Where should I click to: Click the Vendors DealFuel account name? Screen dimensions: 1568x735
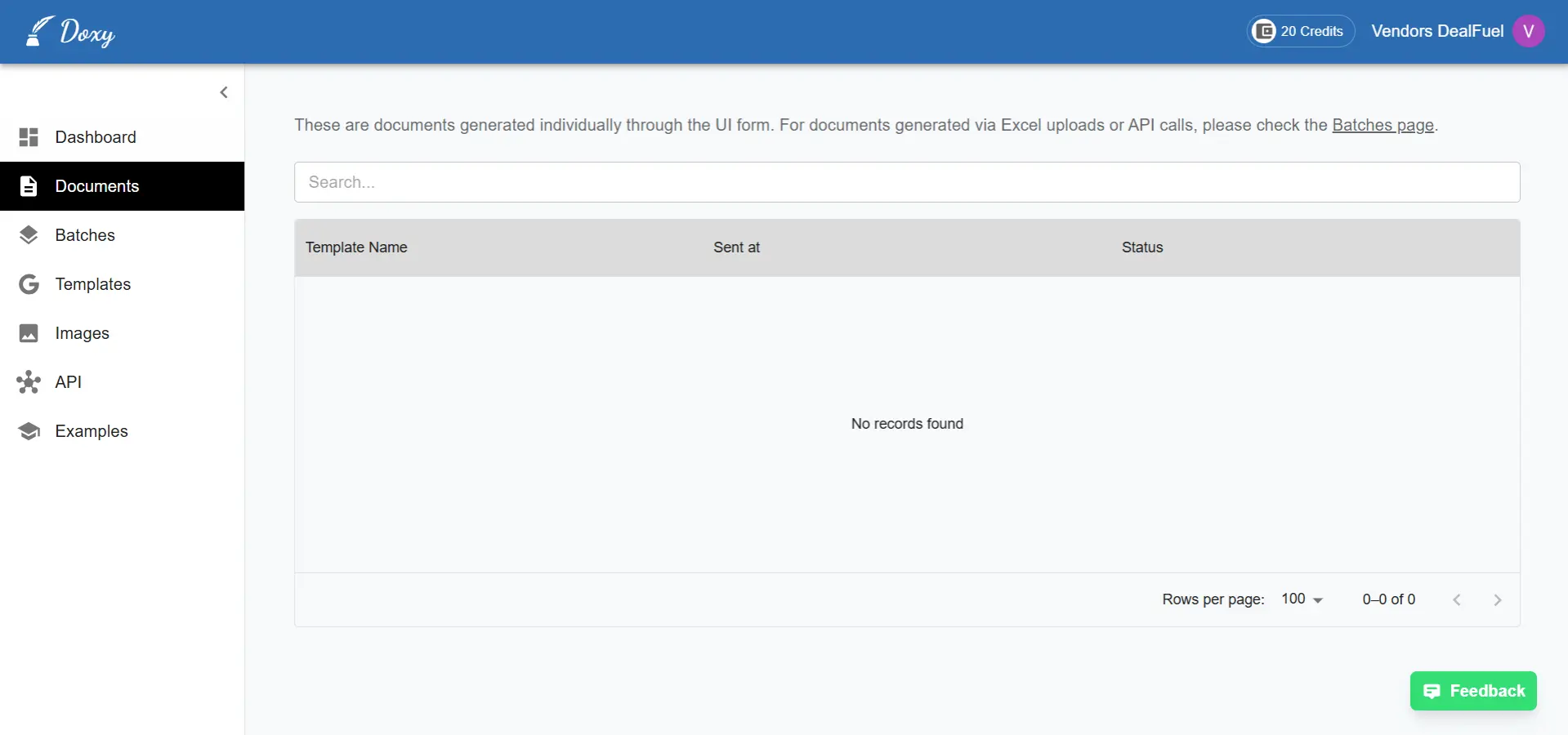click(1437, 31)
